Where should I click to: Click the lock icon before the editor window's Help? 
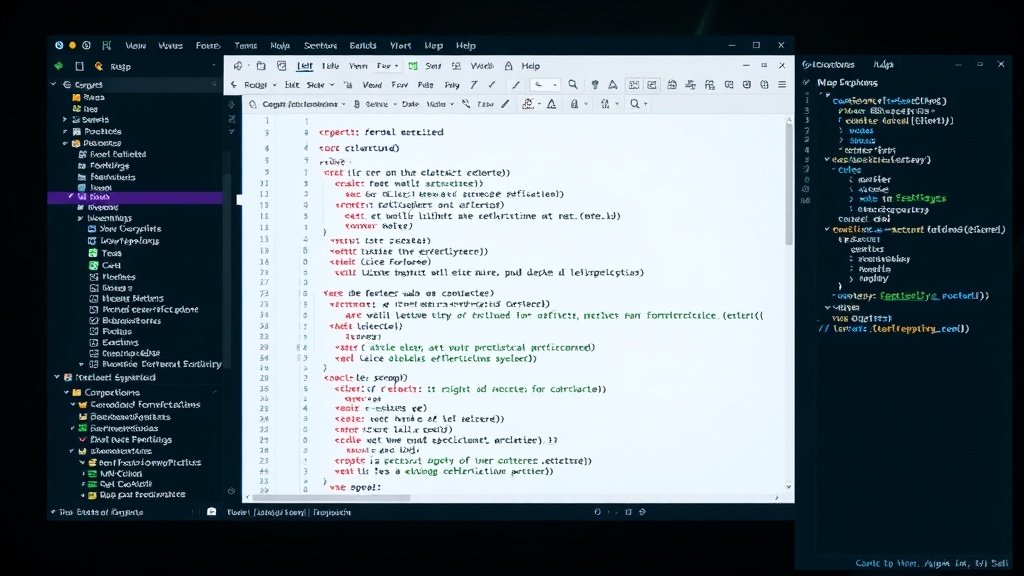[508, 66]
